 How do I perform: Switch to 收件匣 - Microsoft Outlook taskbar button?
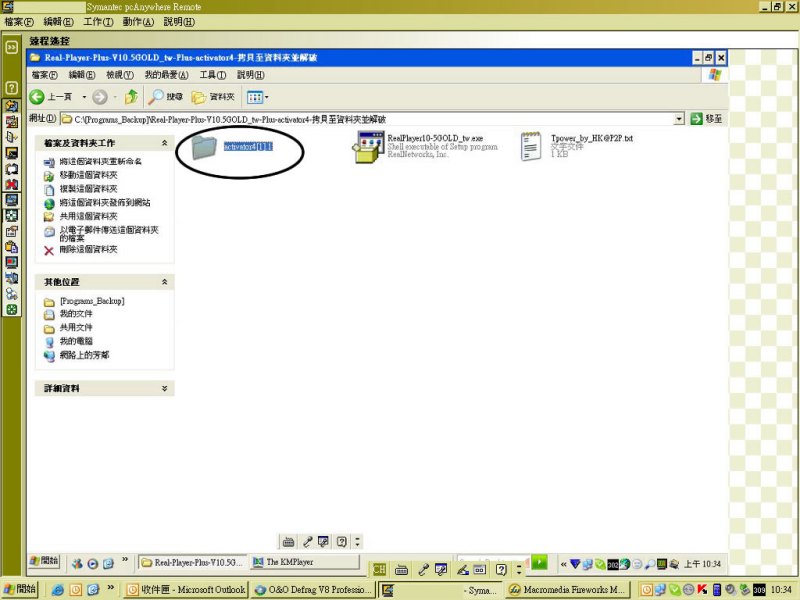pyautogui.click(x=187, y=590)
